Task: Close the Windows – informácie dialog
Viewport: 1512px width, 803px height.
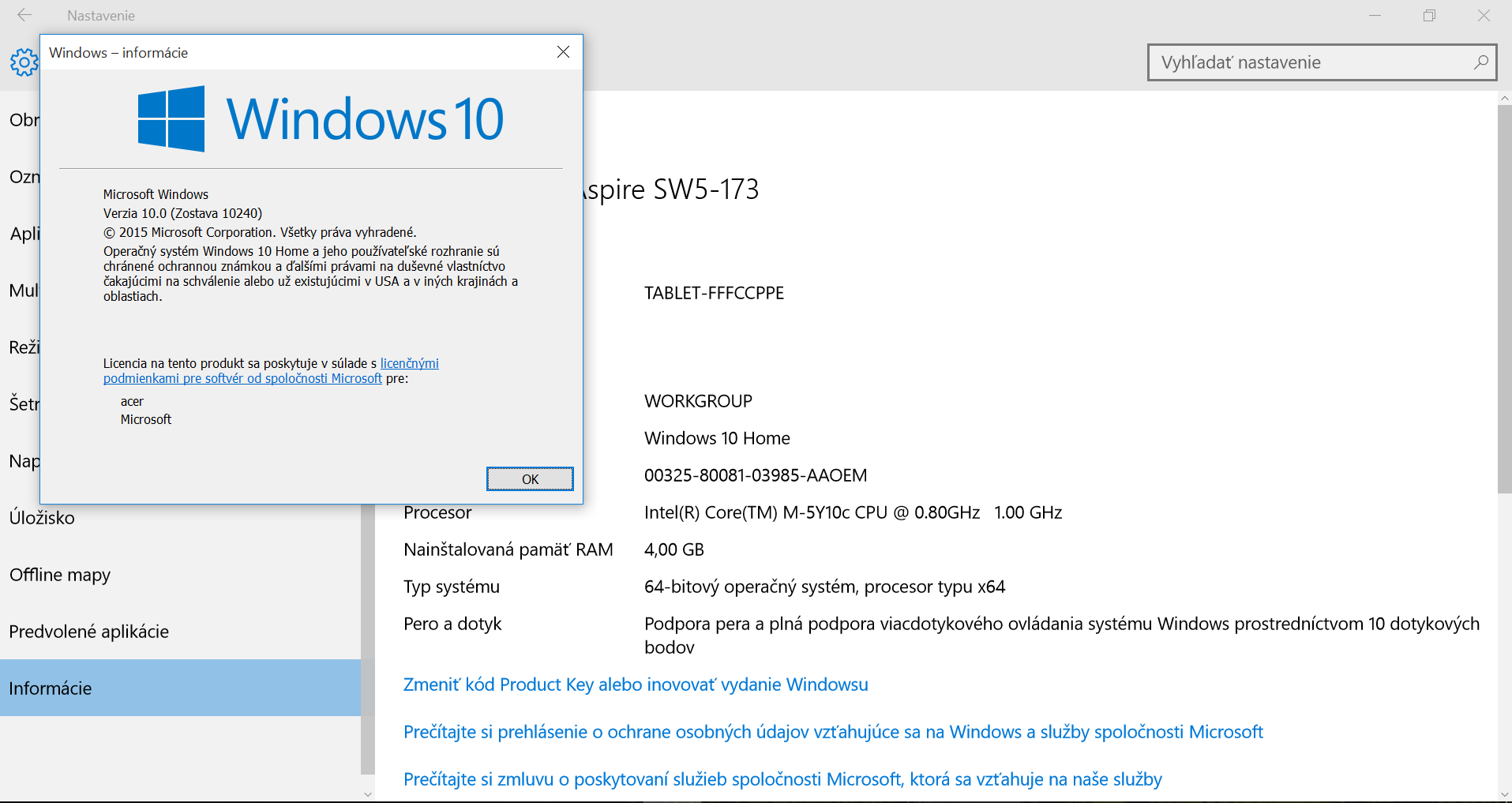Action: (x=563, y=52)
